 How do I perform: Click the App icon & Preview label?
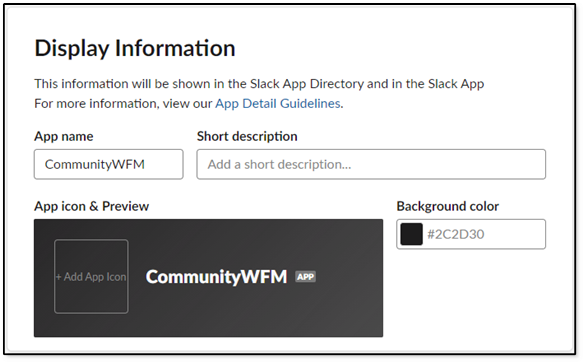pos(91,206)
